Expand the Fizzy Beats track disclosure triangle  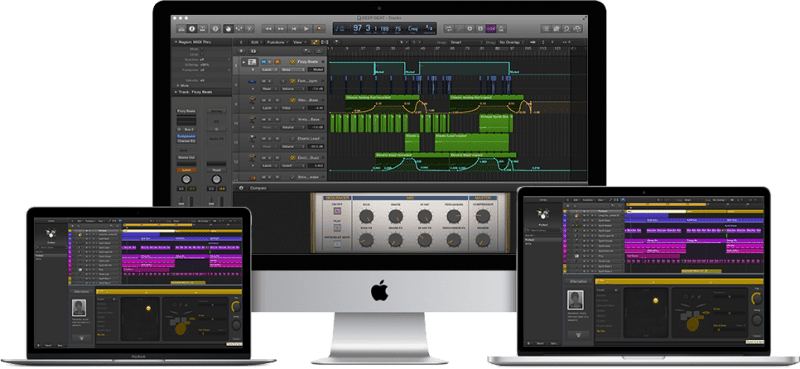(244, 62)
